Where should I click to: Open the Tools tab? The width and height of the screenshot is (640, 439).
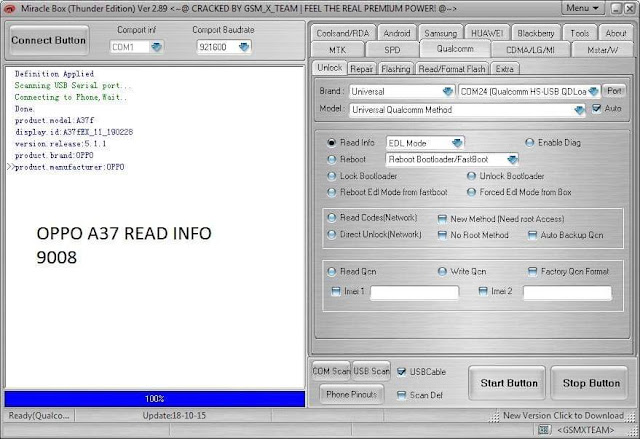tap(580, 33)
